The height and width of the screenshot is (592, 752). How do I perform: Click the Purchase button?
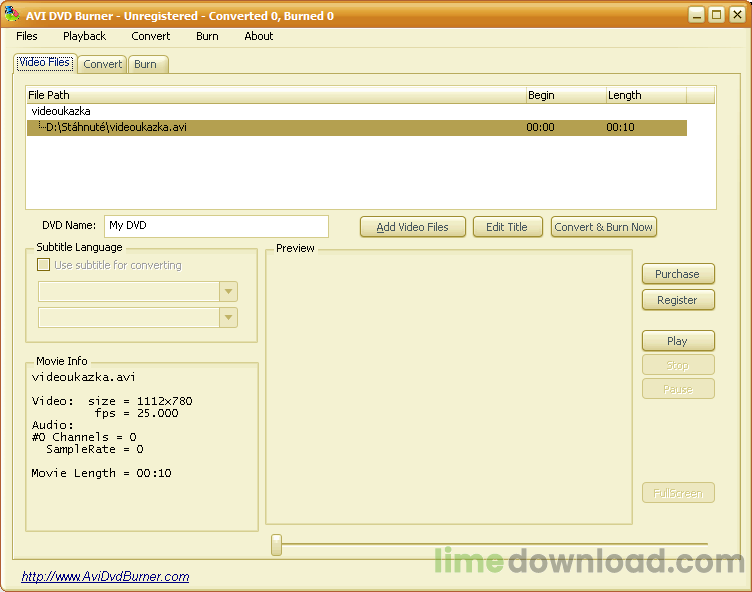677,274
